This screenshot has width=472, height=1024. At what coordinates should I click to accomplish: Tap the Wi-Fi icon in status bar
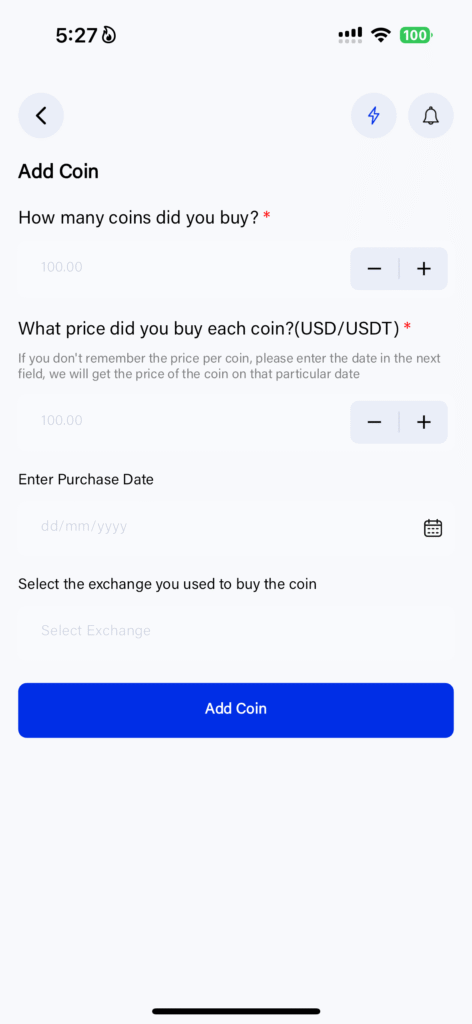click(380, 35)
